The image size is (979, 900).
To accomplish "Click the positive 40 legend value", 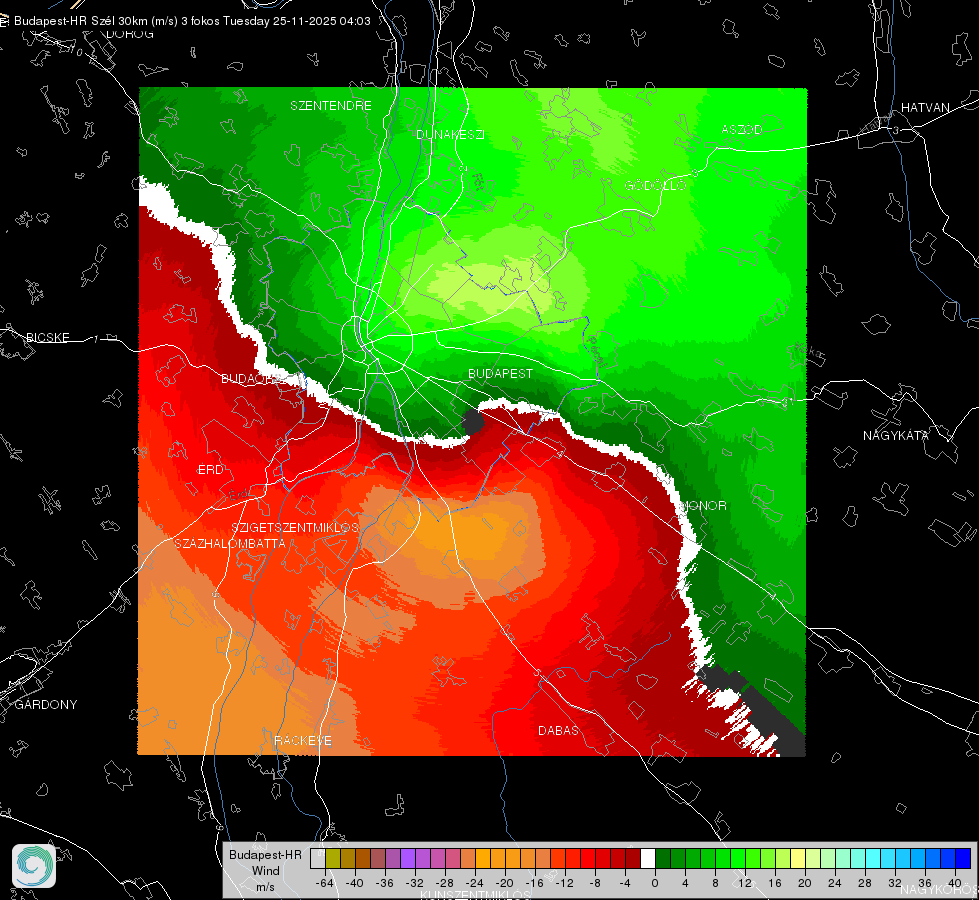I will [x=955, y=883].
